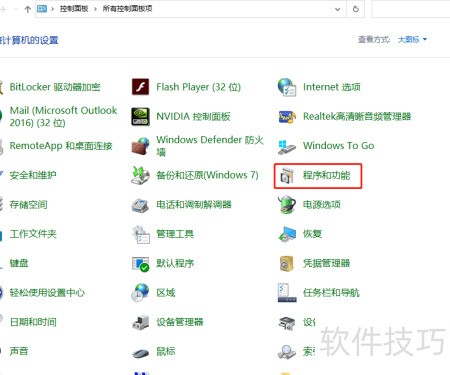This screenshot has width=450, height=375.
Task: Click Flash Player (32 位) text label
Action: coord(198,87)
